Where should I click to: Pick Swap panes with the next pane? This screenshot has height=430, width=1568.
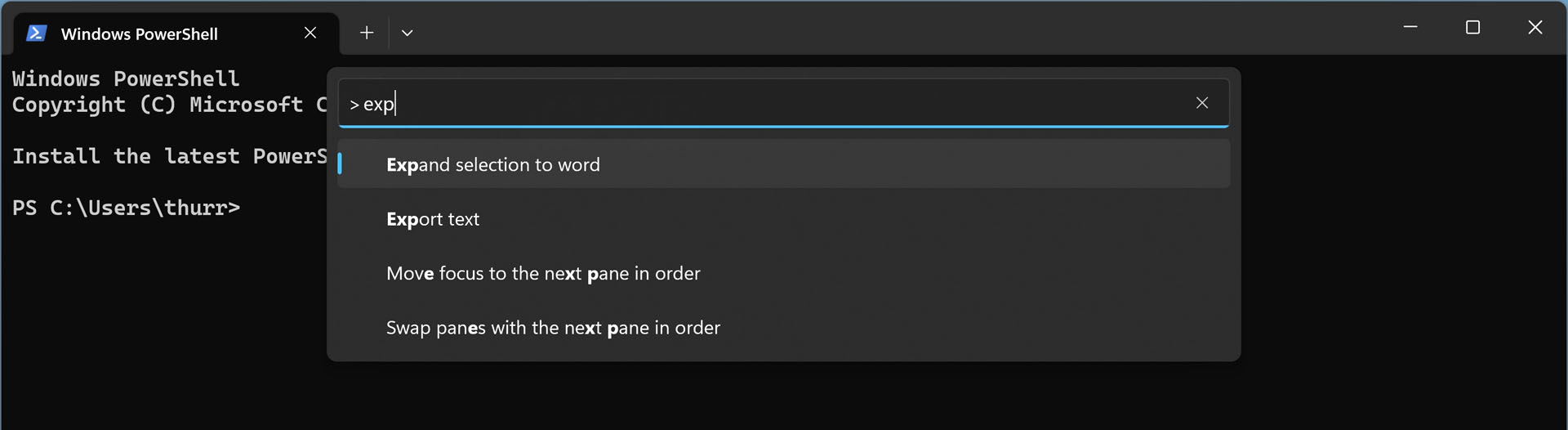coord(784,328)
